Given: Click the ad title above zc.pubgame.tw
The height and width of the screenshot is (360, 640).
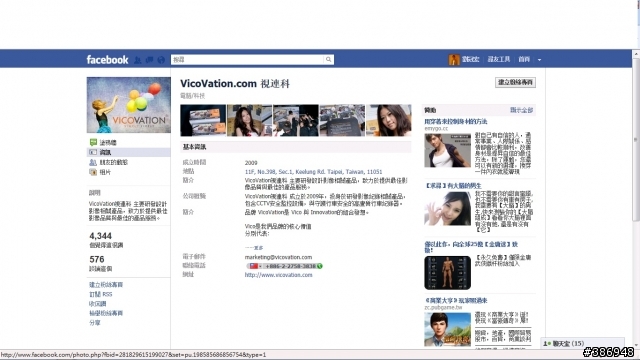Looking at the screenshot, I should pos(456,300).
